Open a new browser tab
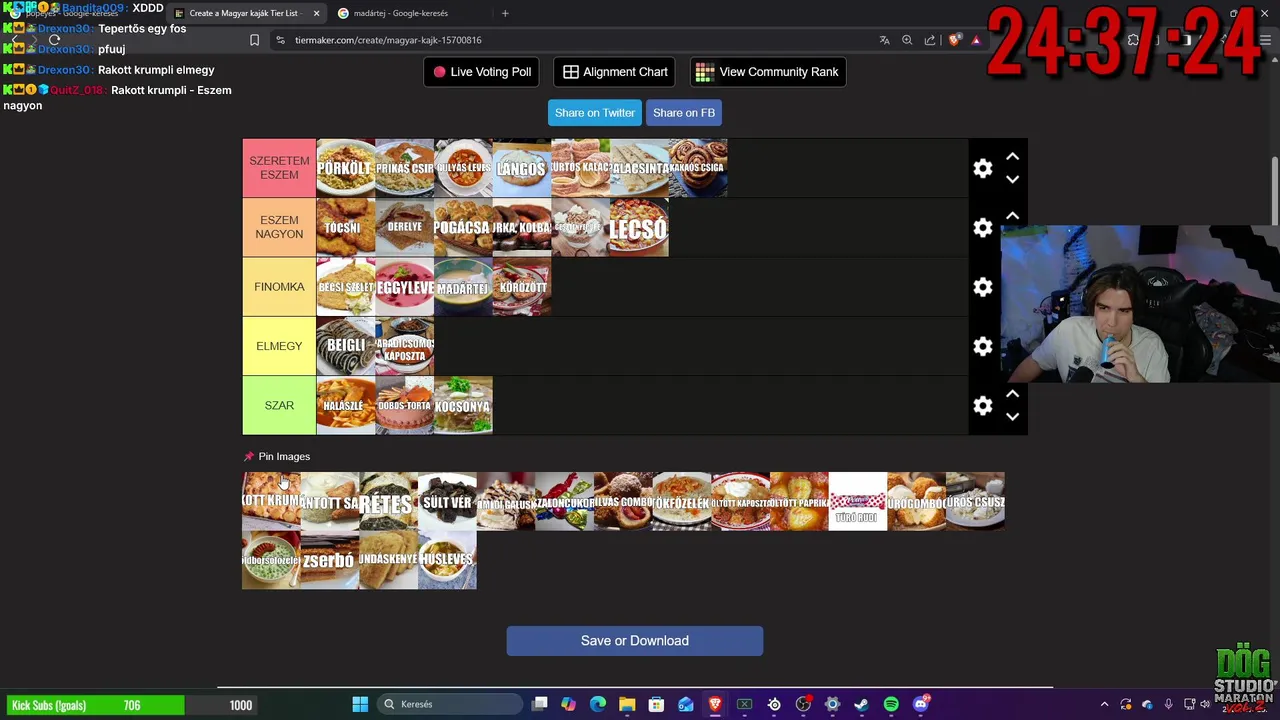The image size is (1280, 720). click(505, 13)
